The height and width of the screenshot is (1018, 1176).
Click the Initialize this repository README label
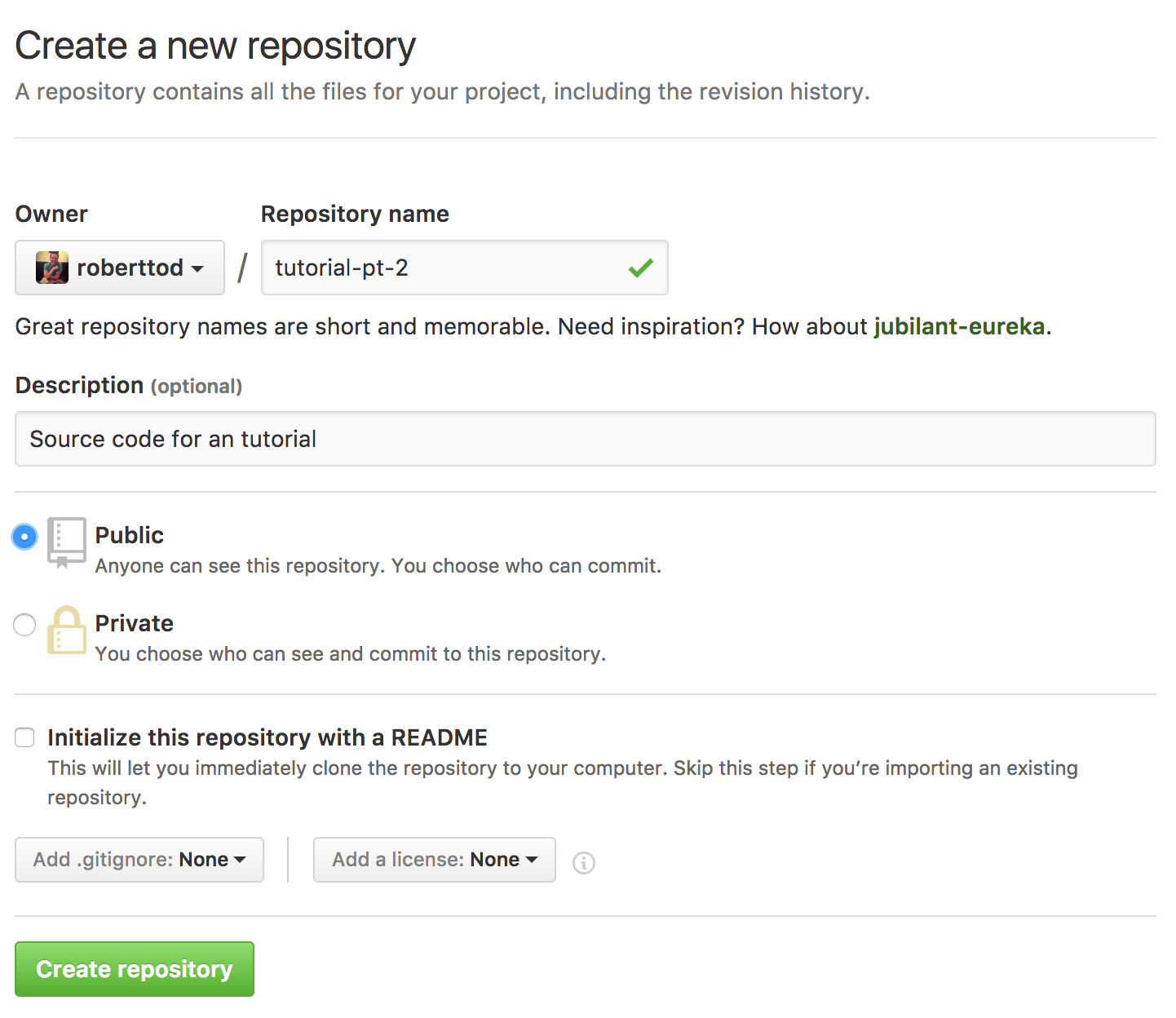click(267, 737)
